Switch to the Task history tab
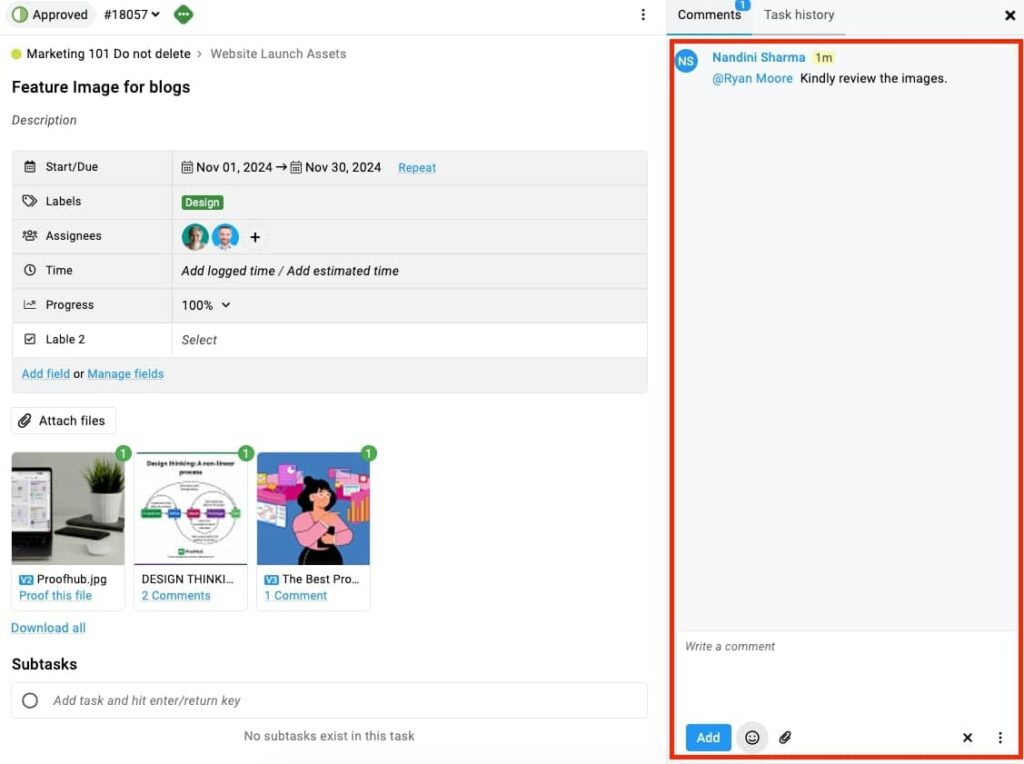1024x764 pixels. click(x=799, y=15)
